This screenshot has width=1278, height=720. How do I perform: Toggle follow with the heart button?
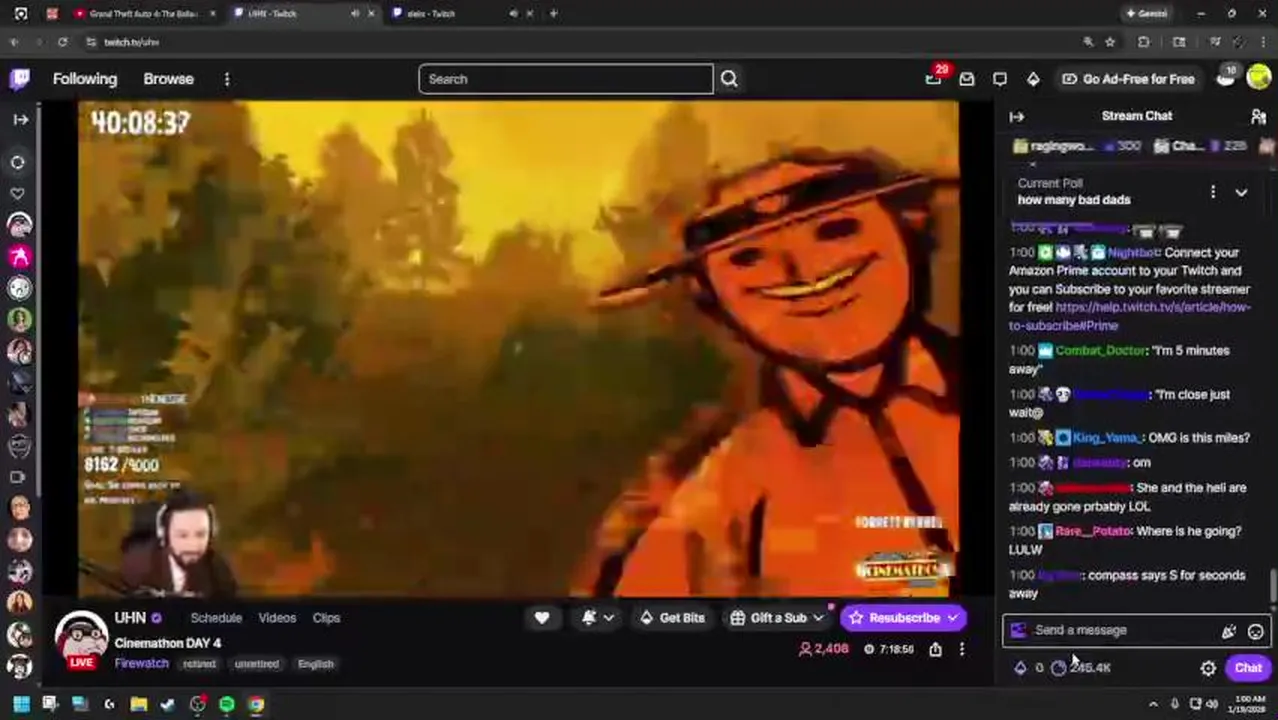542,618
